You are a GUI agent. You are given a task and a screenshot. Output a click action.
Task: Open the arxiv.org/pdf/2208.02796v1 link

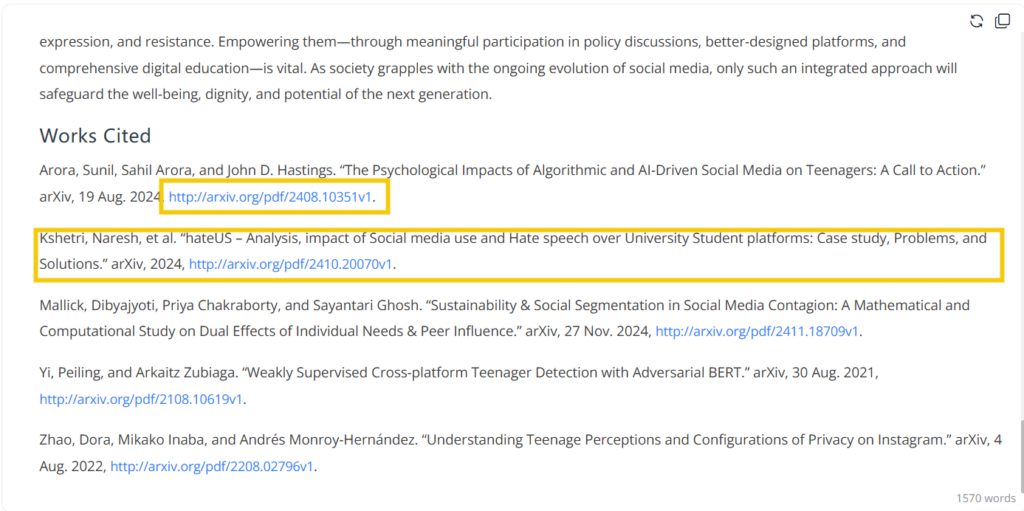tap(212, 466)
